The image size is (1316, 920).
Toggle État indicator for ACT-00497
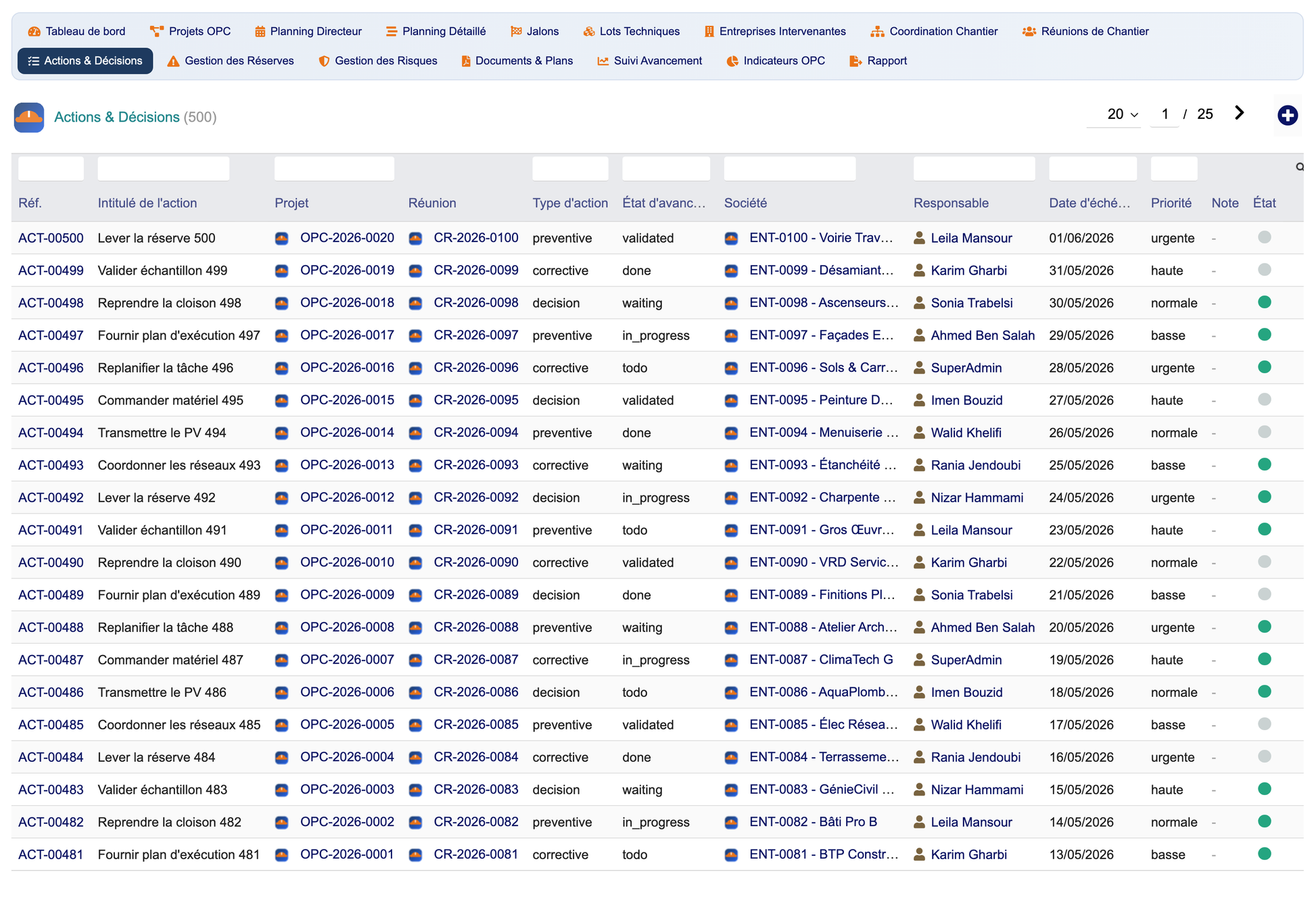click(1264, 335)
